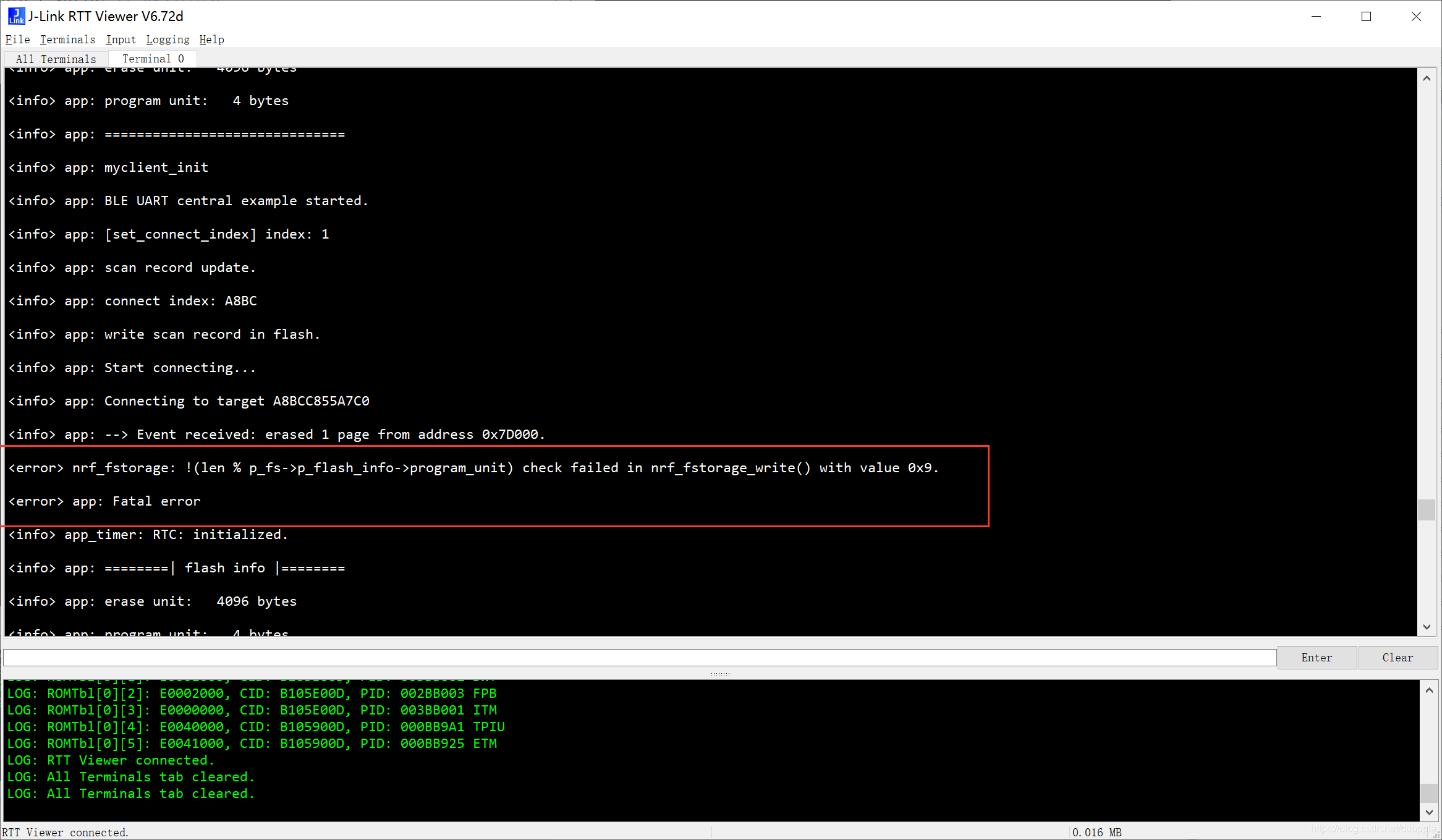The width and height of the screenshot is (1442, 840).
Task: Switch to the All Terminals tab
Action: (56, 59)
